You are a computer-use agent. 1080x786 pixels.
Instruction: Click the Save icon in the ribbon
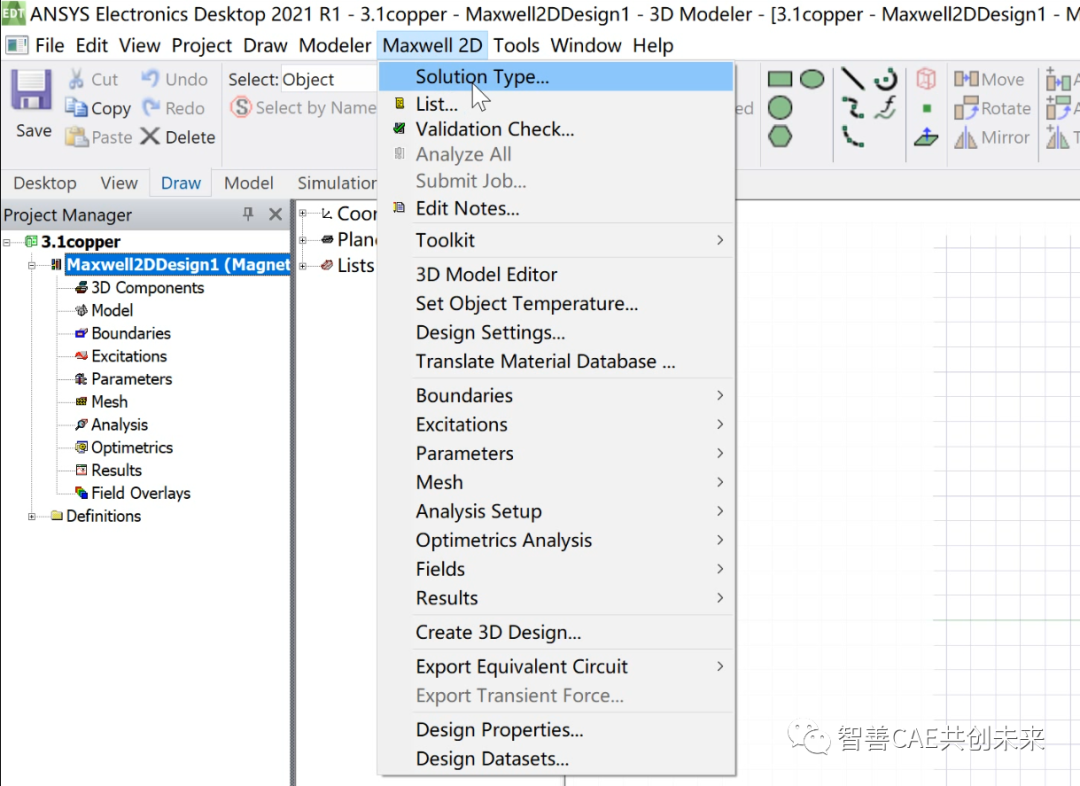(32, 90)
